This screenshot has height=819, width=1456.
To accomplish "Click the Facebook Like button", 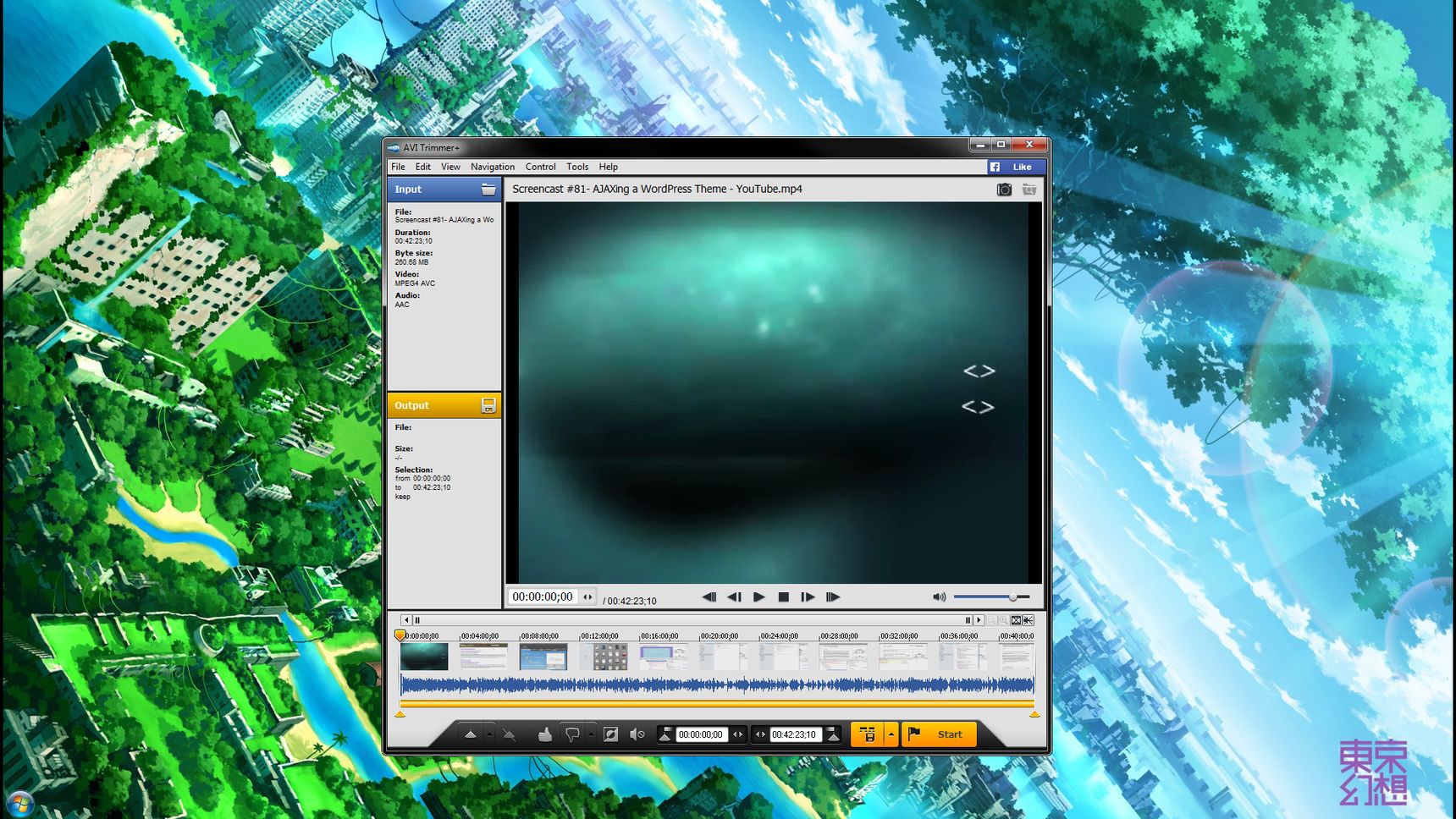I will (1017, 167).
